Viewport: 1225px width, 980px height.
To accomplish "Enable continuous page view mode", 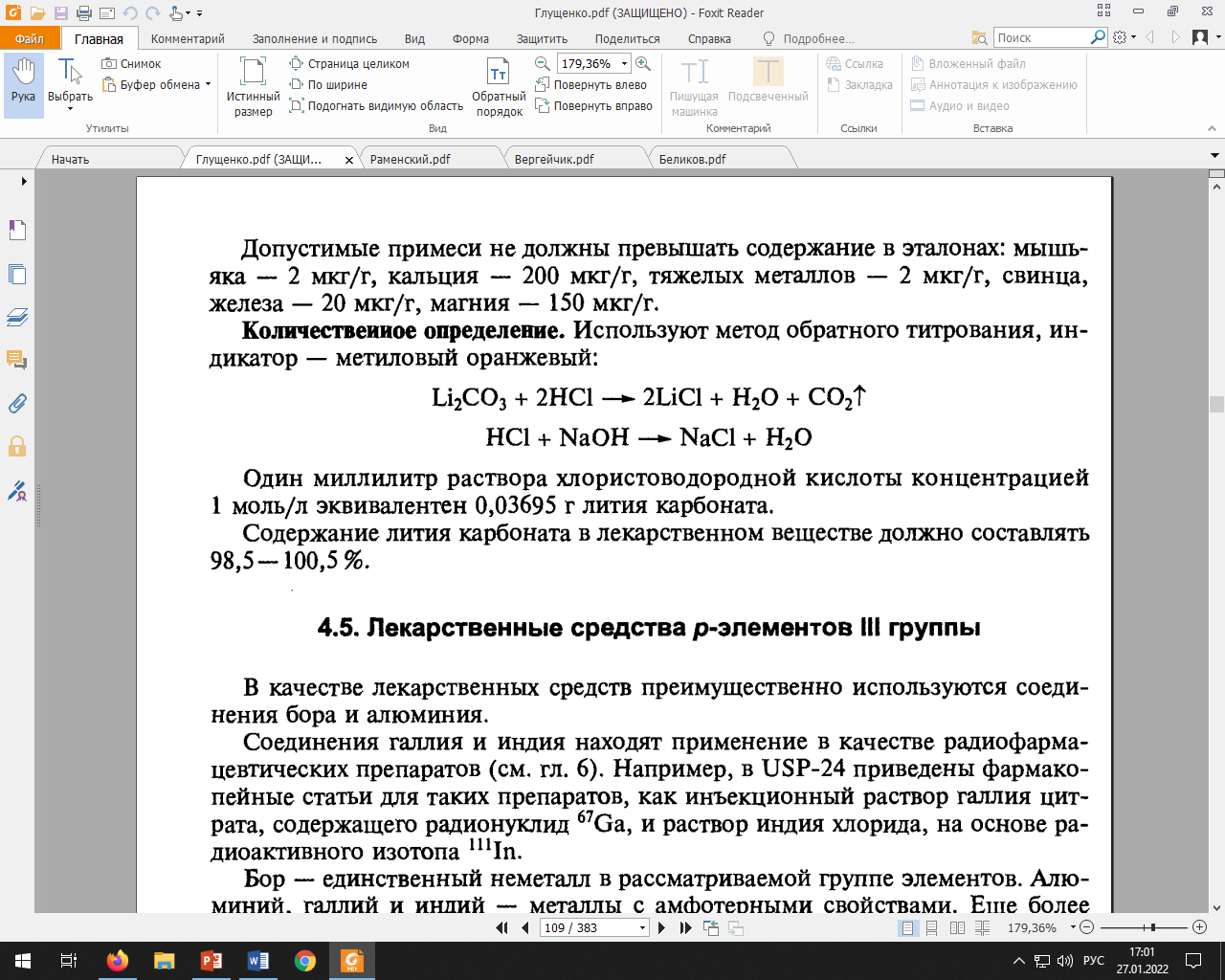I will tap(931, 927).
